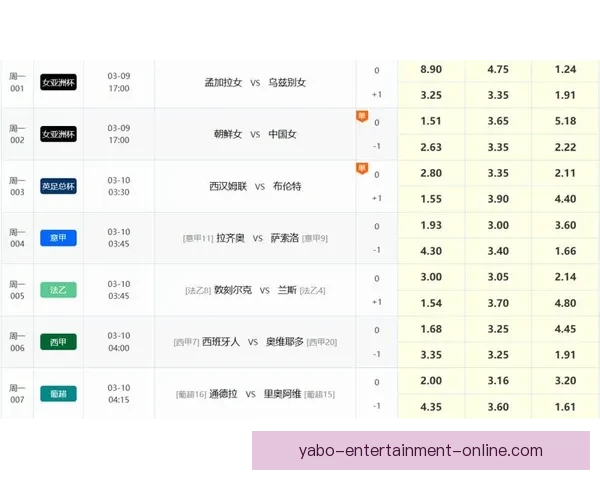Pick handicap odds 1.61 in match 007
The image size is (600, 480).
[x=565, y=407]
